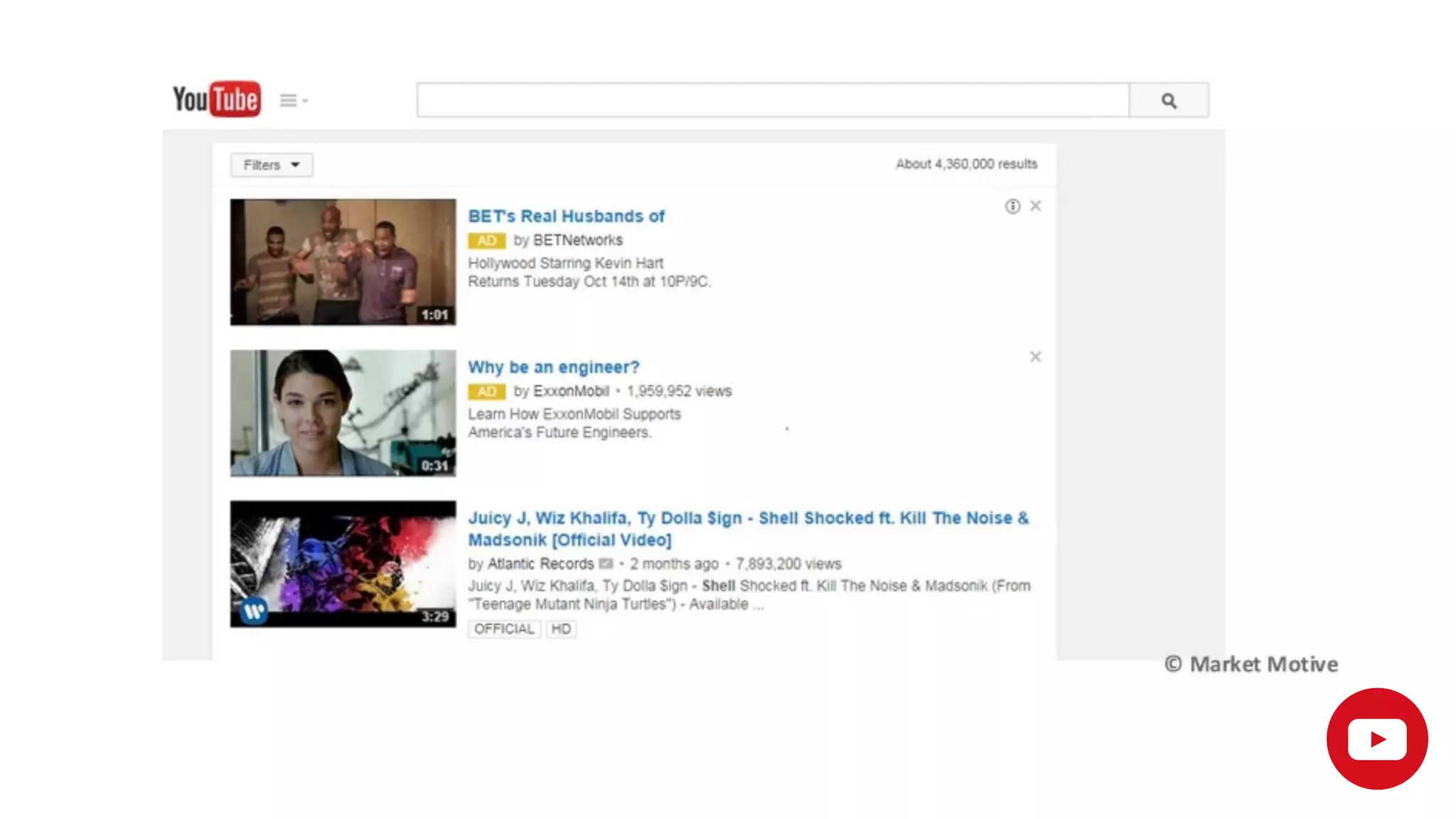Image resolution: width=1456 pixels, height=819 pixels.
Task: Dismiss the BET's Real Husbands ad
Action: tap(1035, 206)
